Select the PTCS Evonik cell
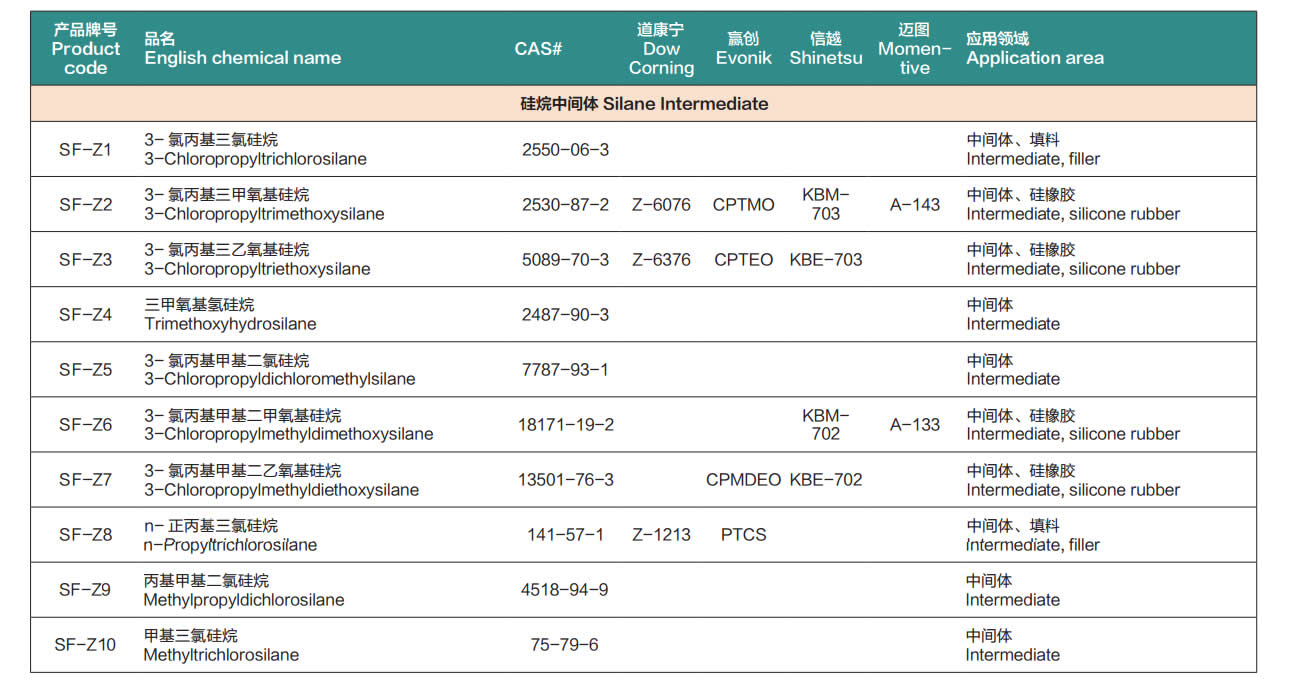This screenshot has height=688, width=1292. coord(743,535)
